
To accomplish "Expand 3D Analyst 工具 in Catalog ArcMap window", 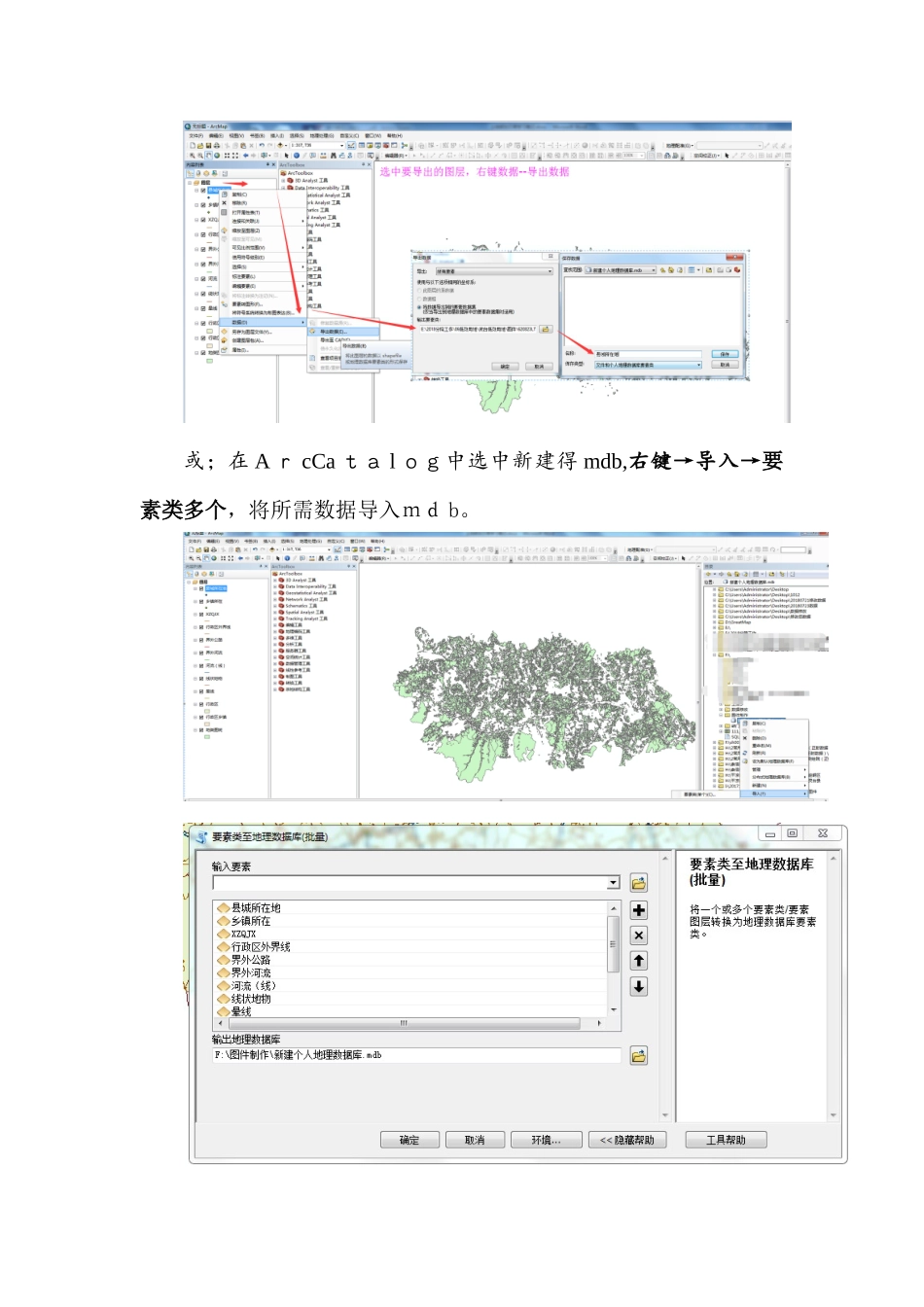I will pyautogui.click(x=275, y=581).
